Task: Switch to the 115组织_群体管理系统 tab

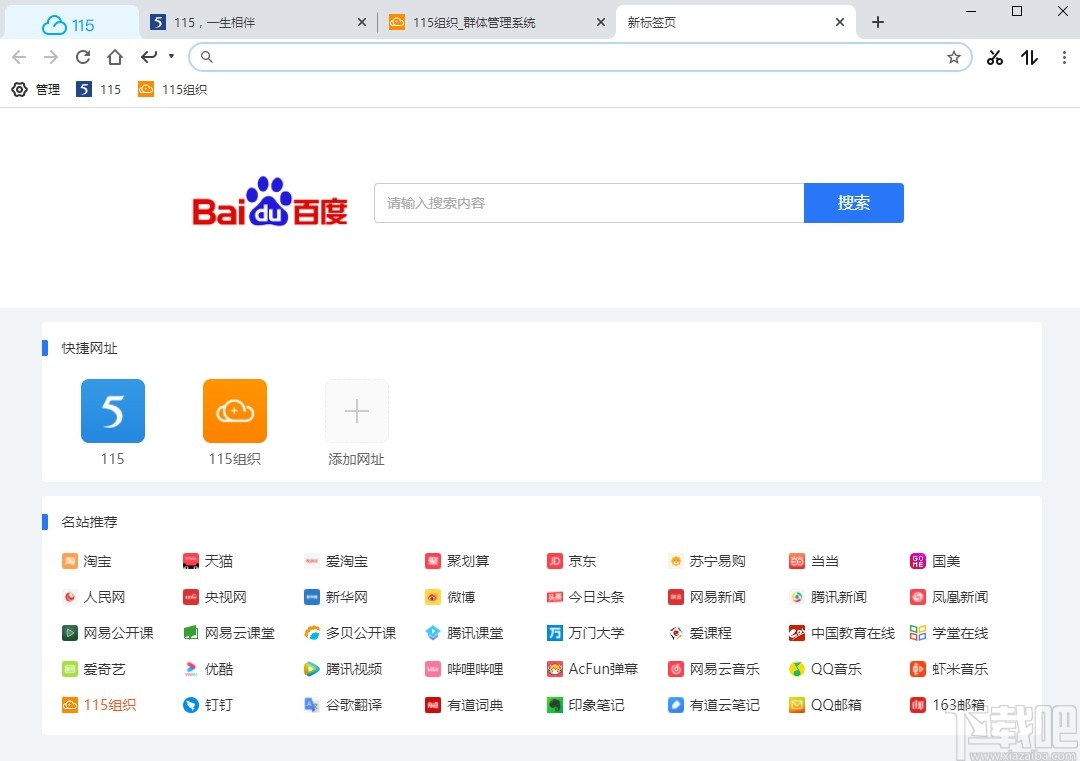Action: (496, 23)
